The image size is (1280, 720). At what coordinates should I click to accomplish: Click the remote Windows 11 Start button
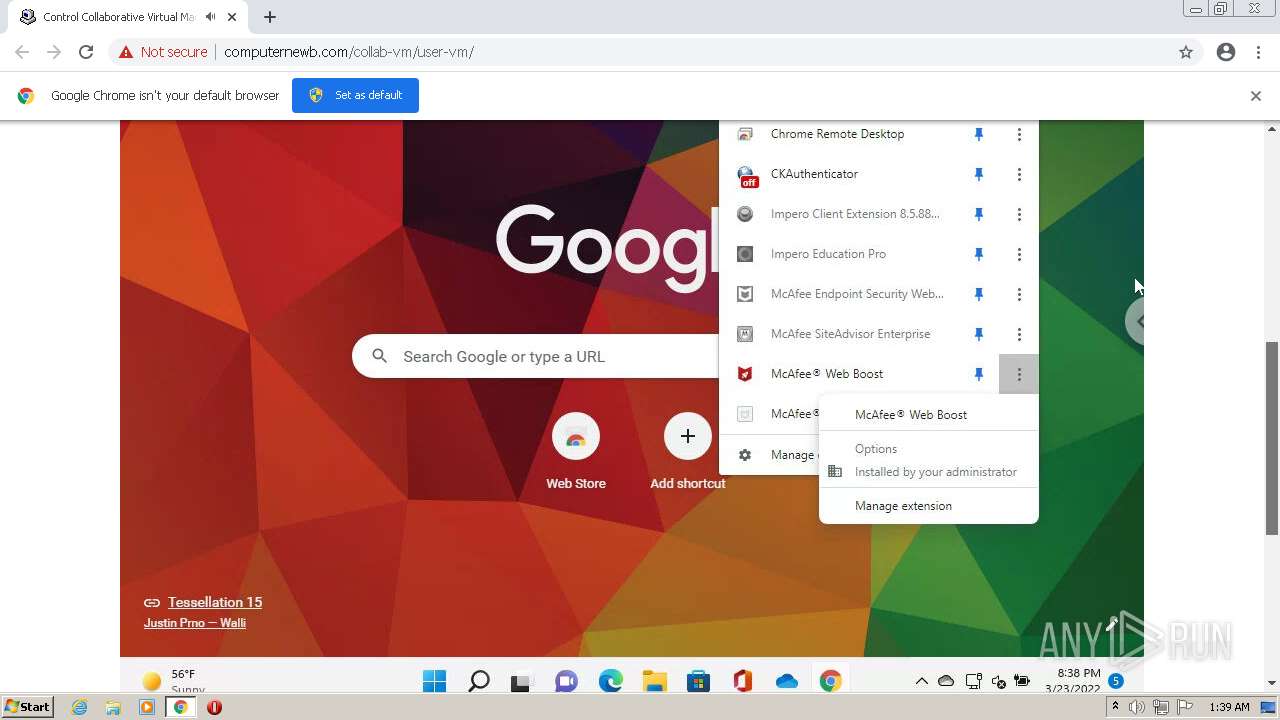434,681
